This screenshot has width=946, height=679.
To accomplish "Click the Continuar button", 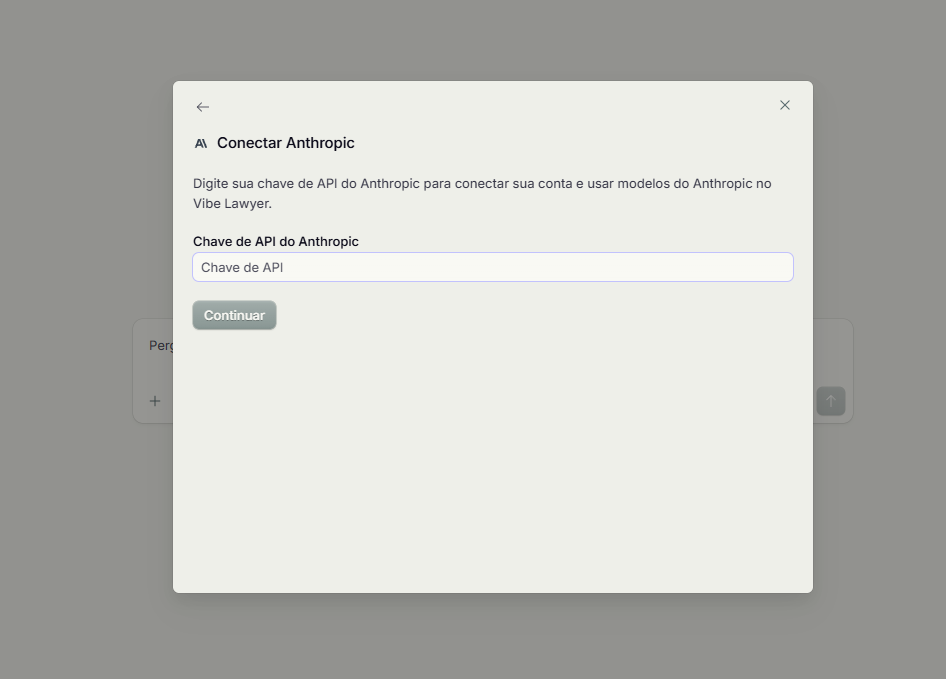I will [x=234, y=315].
